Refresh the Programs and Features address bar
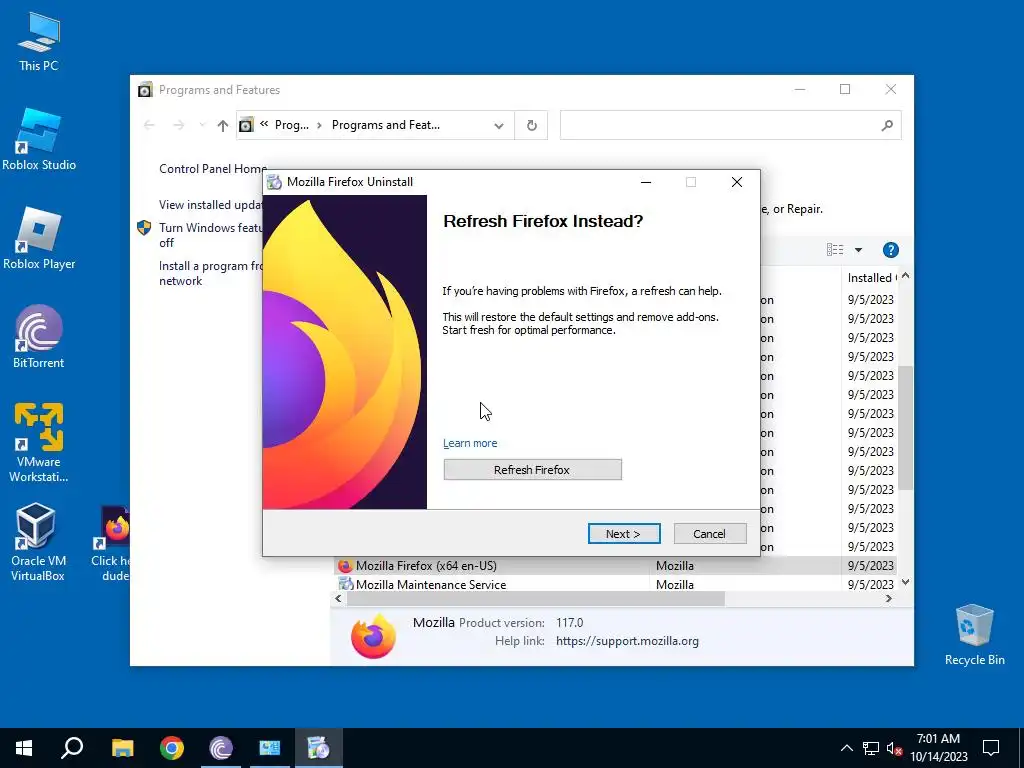This screenshot has height=768, width=1024. [x=532, y=125]
